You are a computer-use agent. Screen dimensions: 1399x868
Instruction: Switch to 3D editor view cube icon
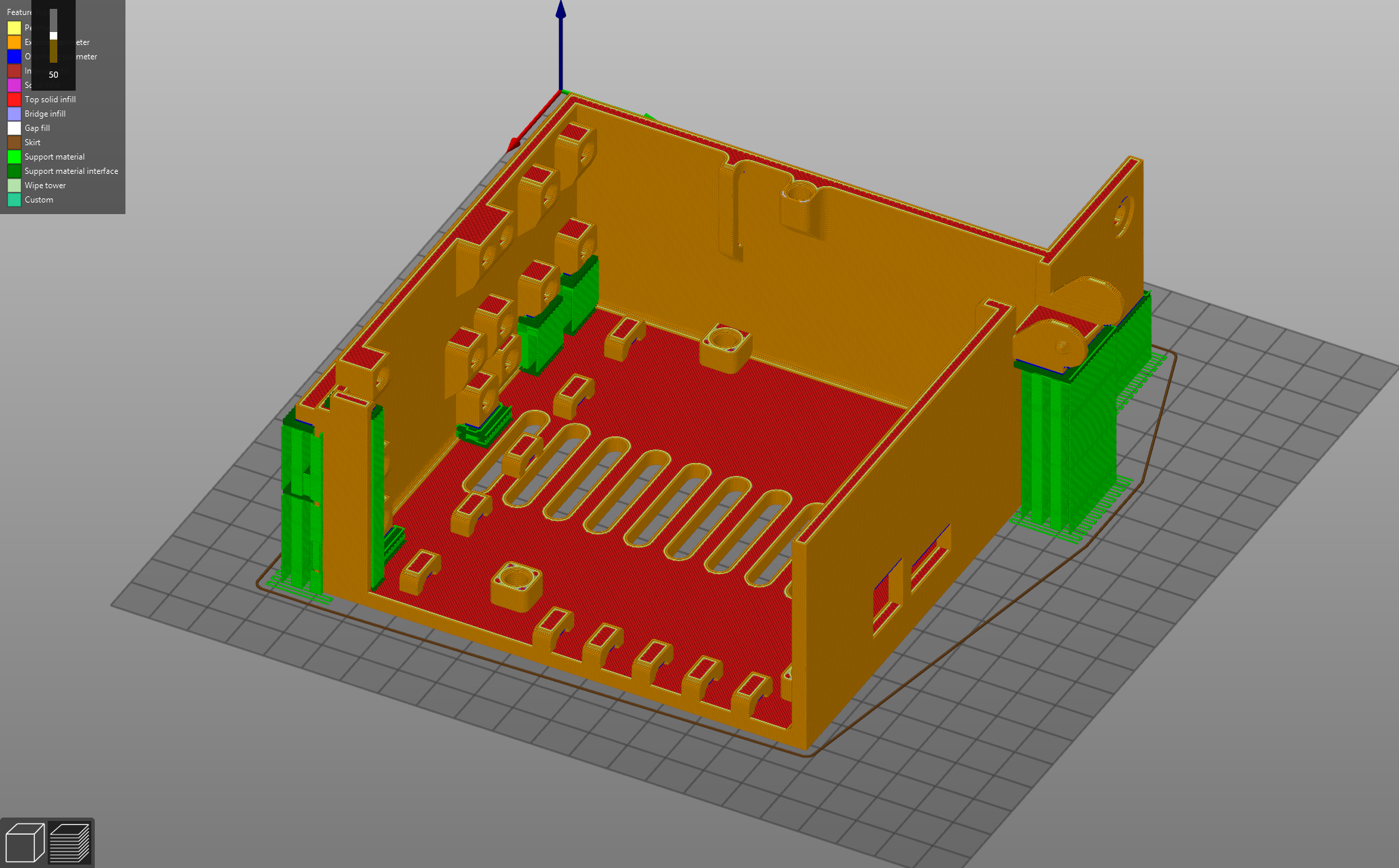[x=25, y=843]
